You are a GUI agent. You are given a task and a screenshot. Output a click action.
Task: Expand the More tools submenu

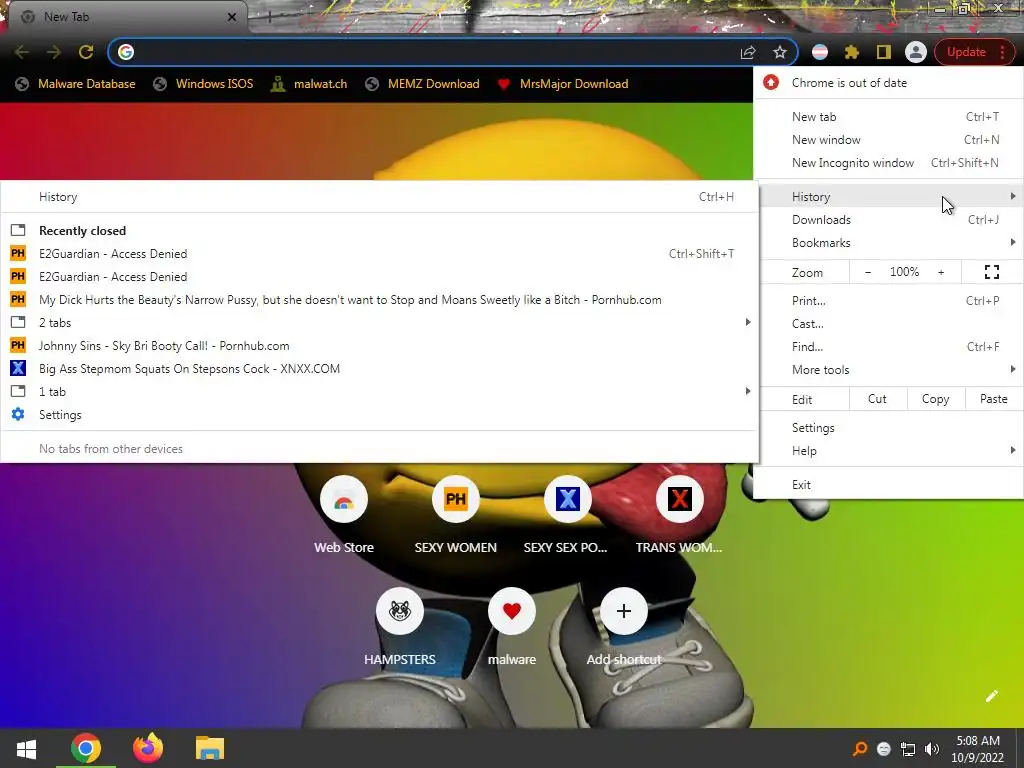click(888, 370)
